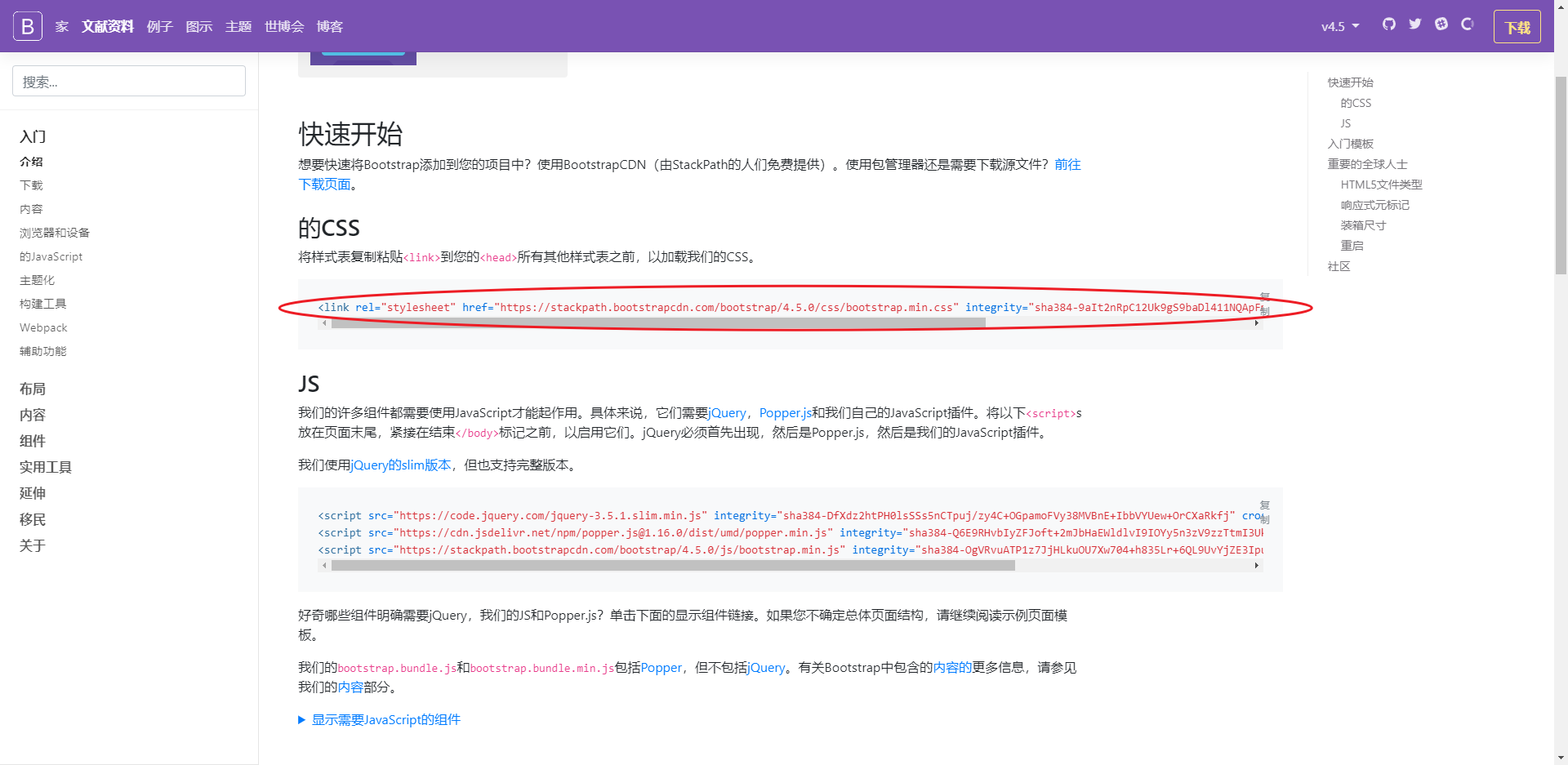Viewport: 1568px width, 765px height.
Task: Click the right arrow on the CSS code scrollbar
Action: pos(1257,322)
